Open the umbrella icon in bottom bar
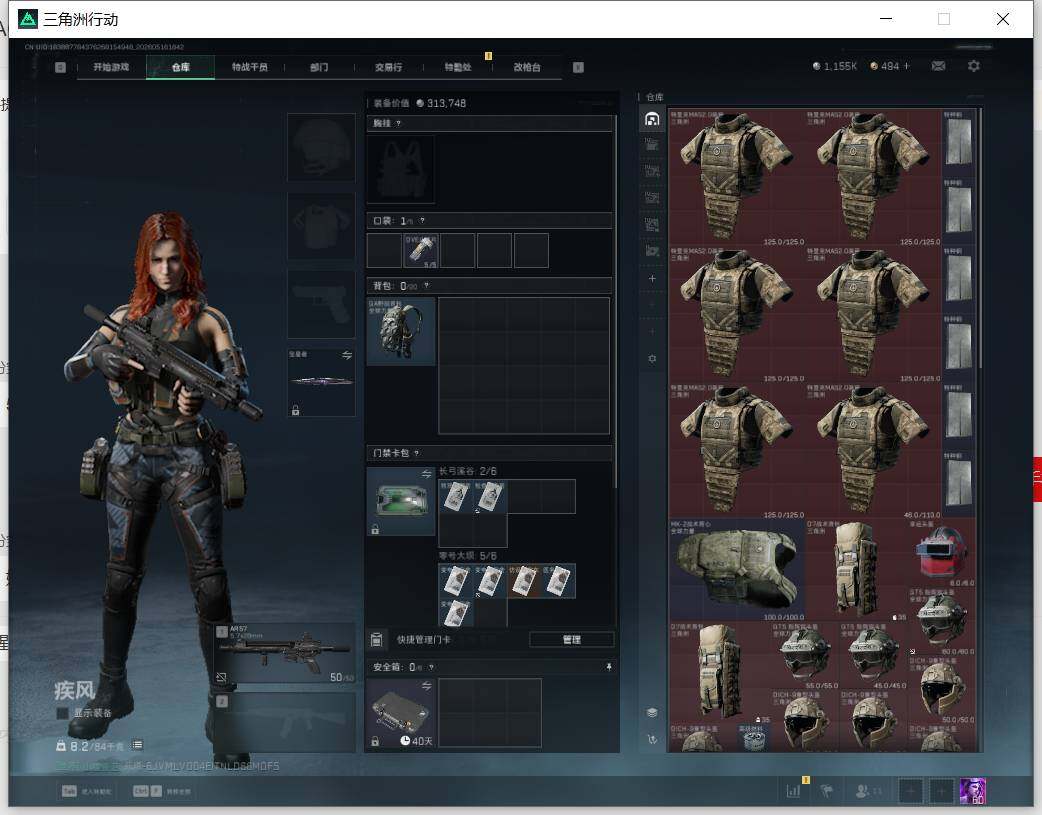Viewport: 1042px width, 815px height. pos(827,790)
